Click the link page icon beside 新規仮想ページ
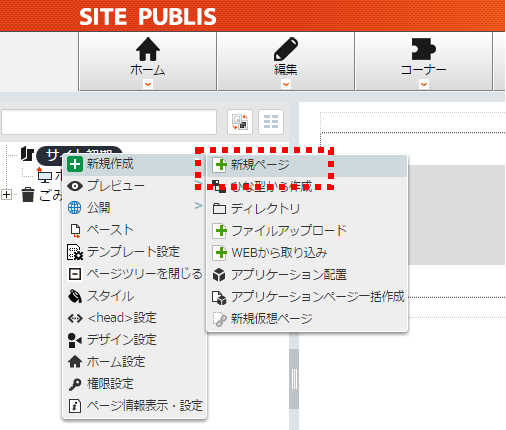 pos(219,319)
